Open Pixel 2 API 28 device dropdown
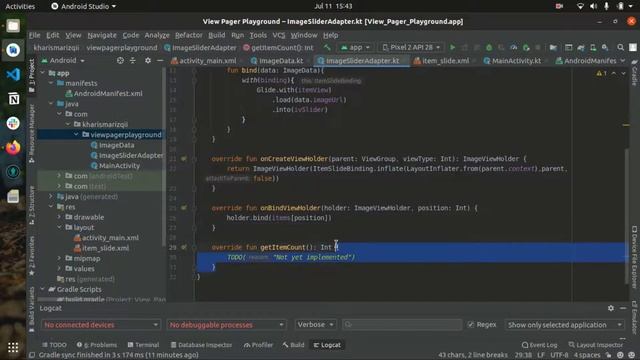640x360 pixels. pos(411,47)
